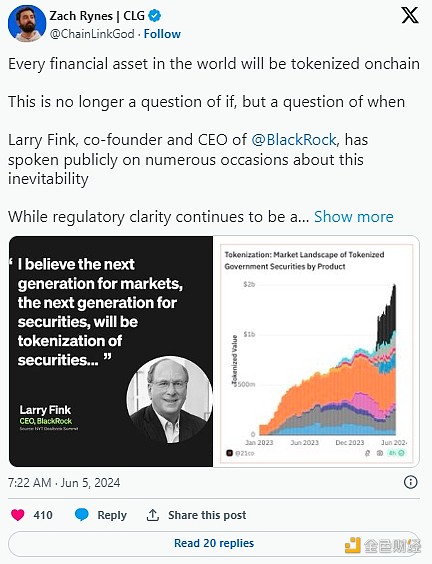This screenshot has width=432, height=564.
Task: Expand tweet text with Show more
Action: point(354,217)
